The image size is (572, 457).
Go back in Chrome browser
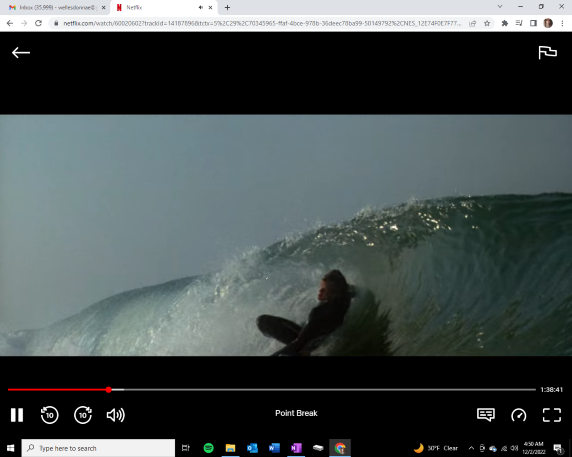pos(10,23)
